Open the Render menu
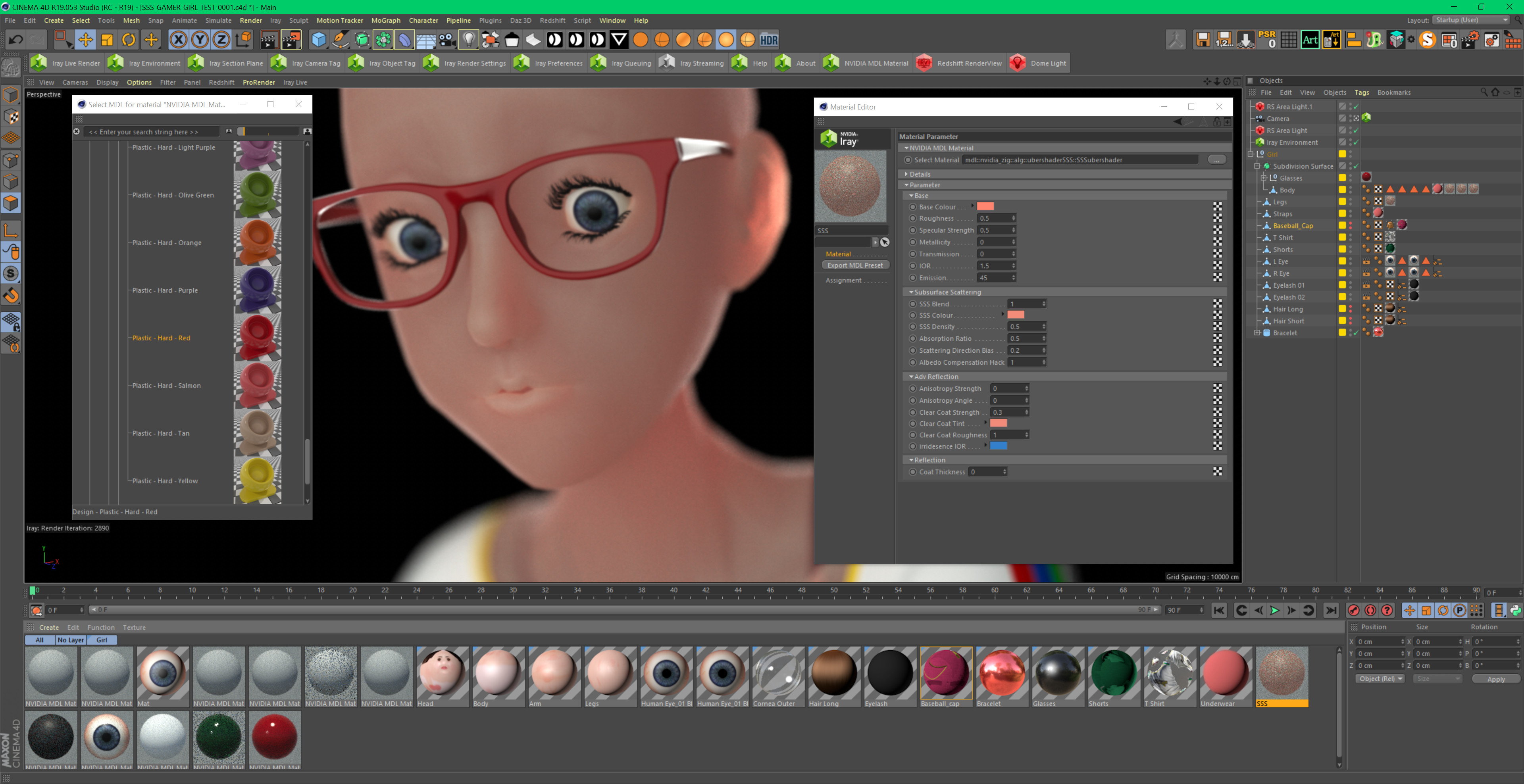The width and height of the screenshot is (1524, 784). click(x=251, y=20)
